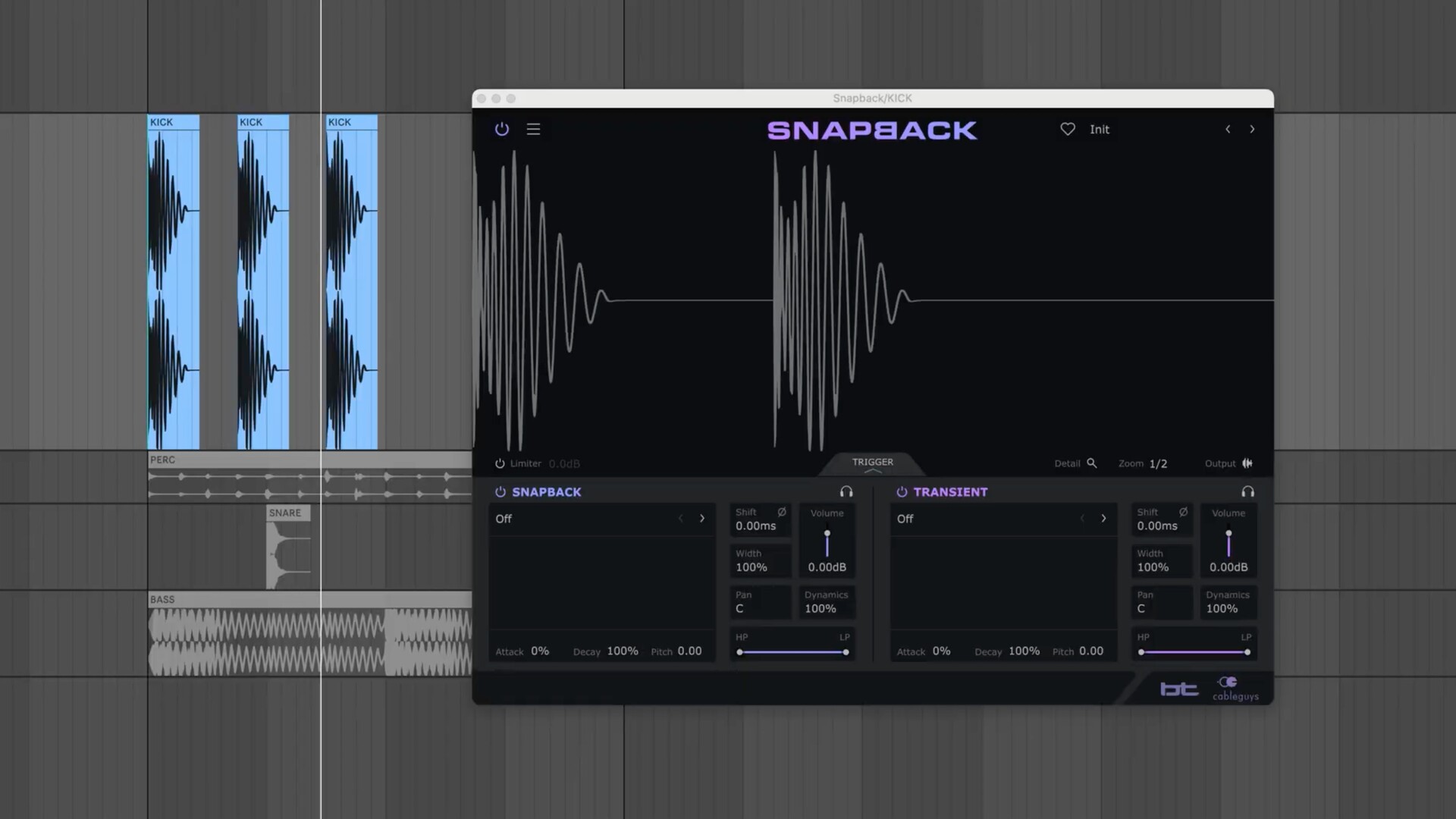Solo SNAPBACK layer with headphones icon

tap(846, 491)
